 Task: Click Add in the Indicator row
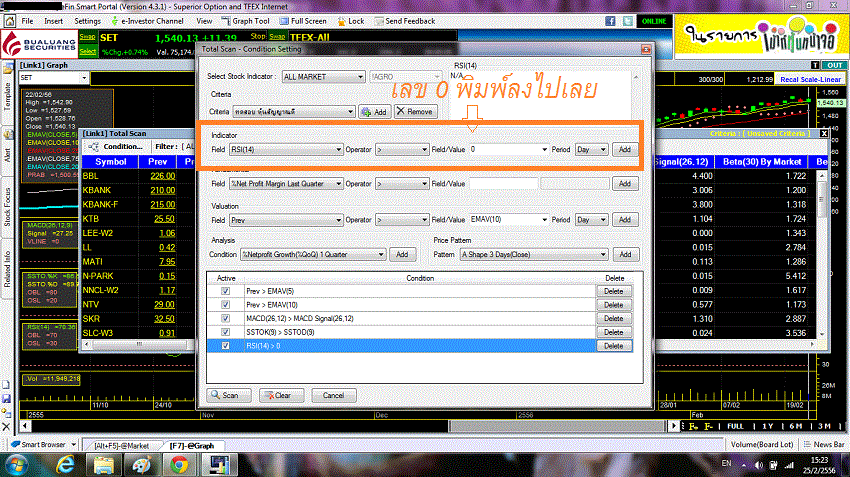click(x=625, y=150)
